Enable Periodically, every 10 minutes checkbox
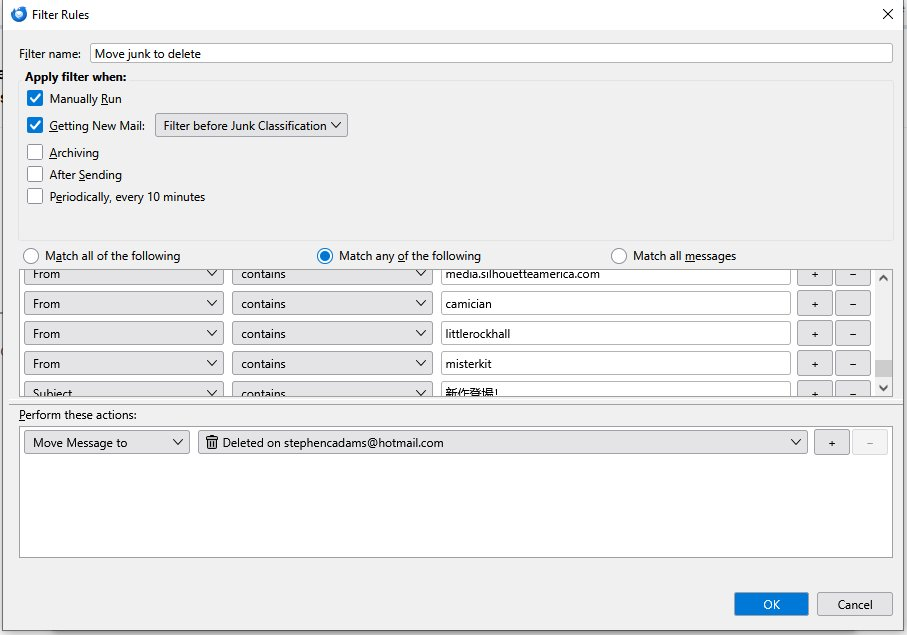 click(x=36, y=197)
